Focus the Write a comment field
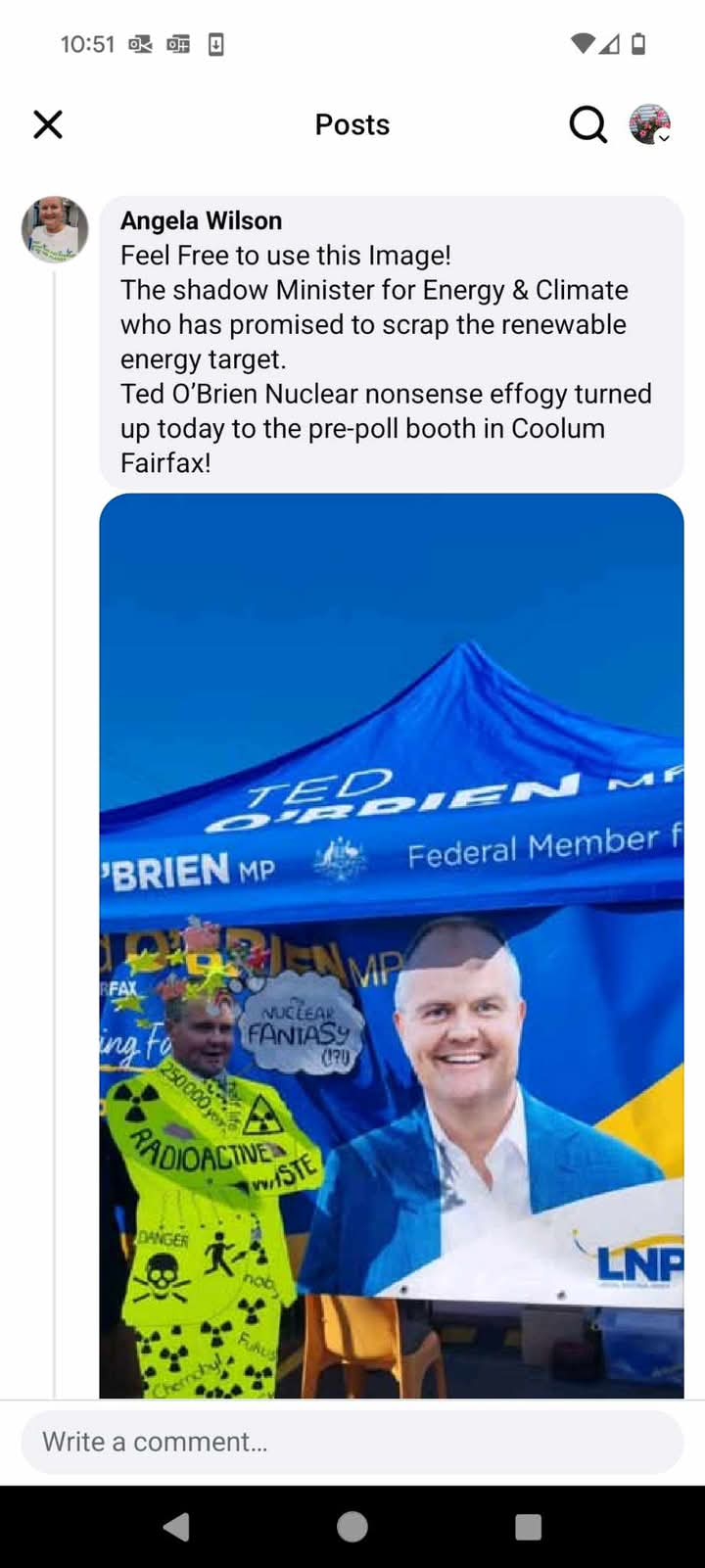Image resolution: width=705 pixels, height=1568 pixels. pos(352,1442)
